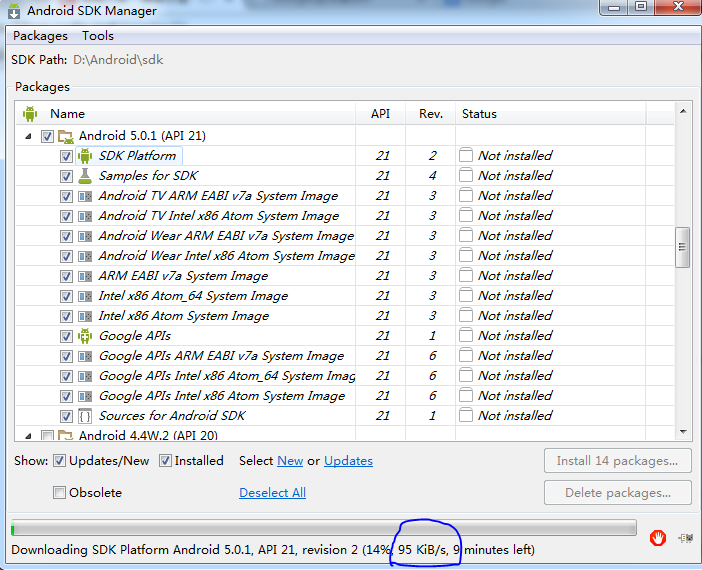Open the Packages menu

coord(40,36)
